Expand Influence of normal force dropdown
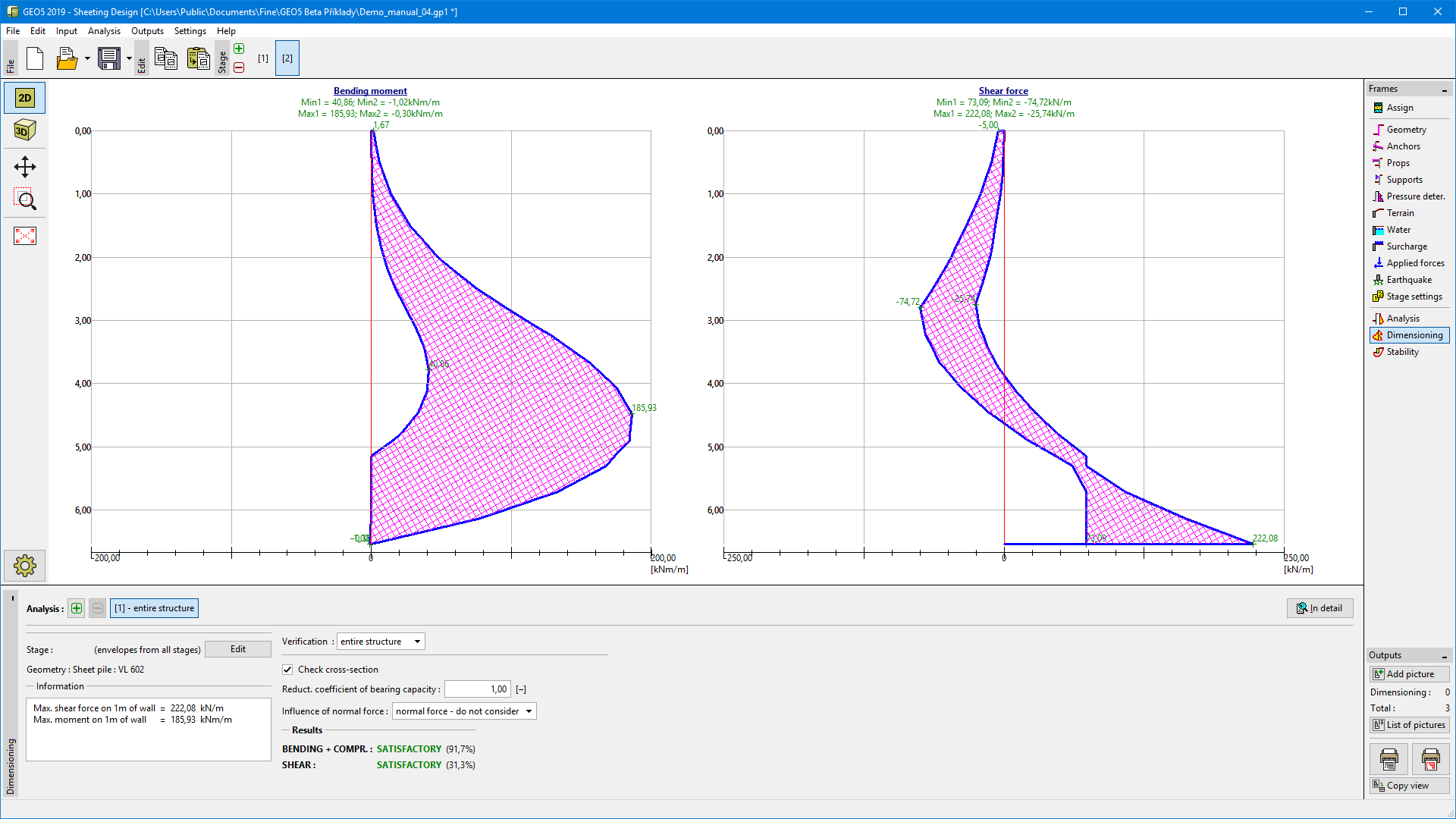The image size is (1456, 819). (463, 711)
